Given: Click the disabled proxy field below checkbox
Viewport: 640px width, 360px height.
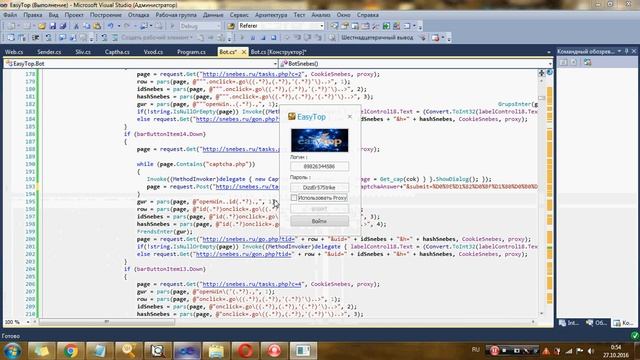Looking at the screenshot, I should 320,209.
